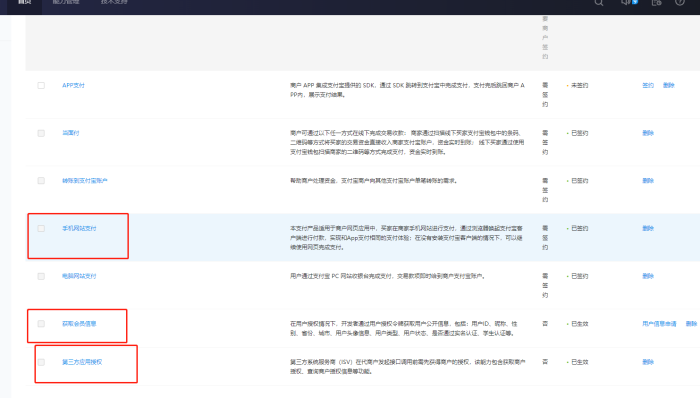Check the 手机网站支付 checkbox
700x398 pixels.
tap(41, 228)
